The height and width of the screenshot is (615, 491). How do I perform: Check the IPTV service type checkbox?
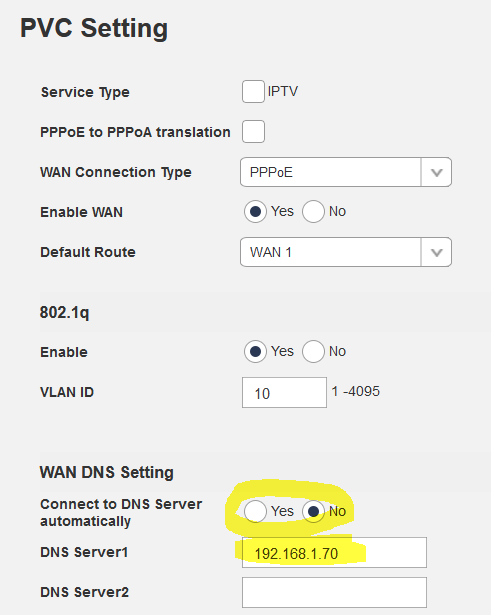click(253, 91)
